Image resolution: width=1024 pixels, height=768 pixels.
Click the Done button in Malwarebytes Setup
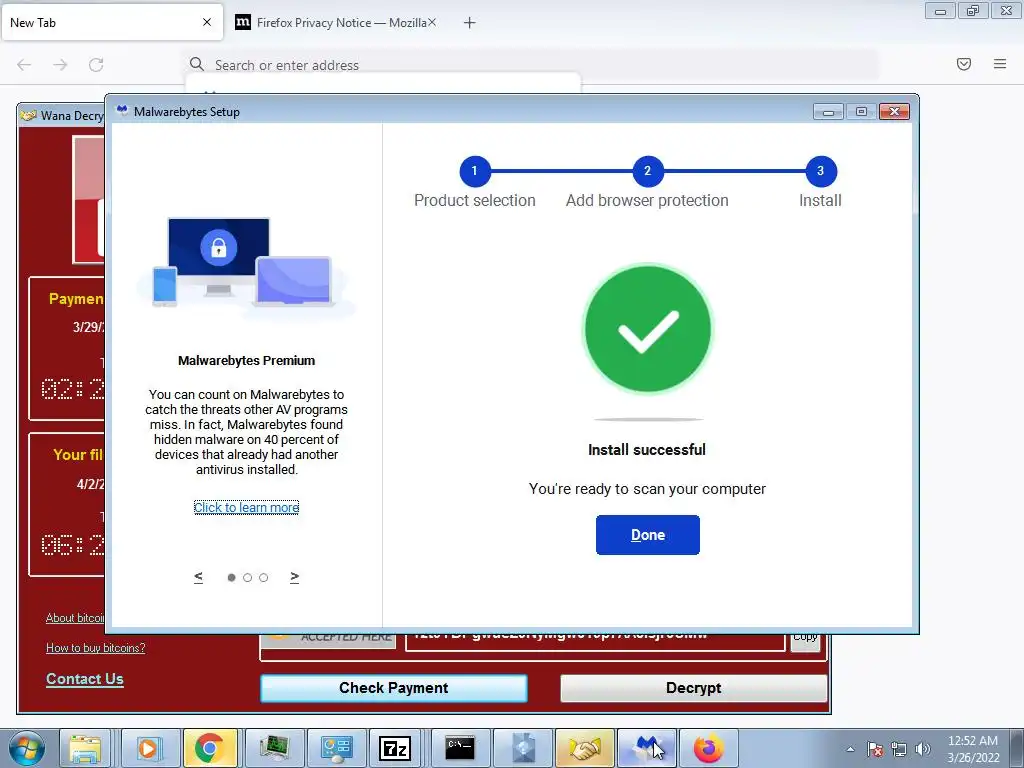pyautogui.click(x=647, y=535)
